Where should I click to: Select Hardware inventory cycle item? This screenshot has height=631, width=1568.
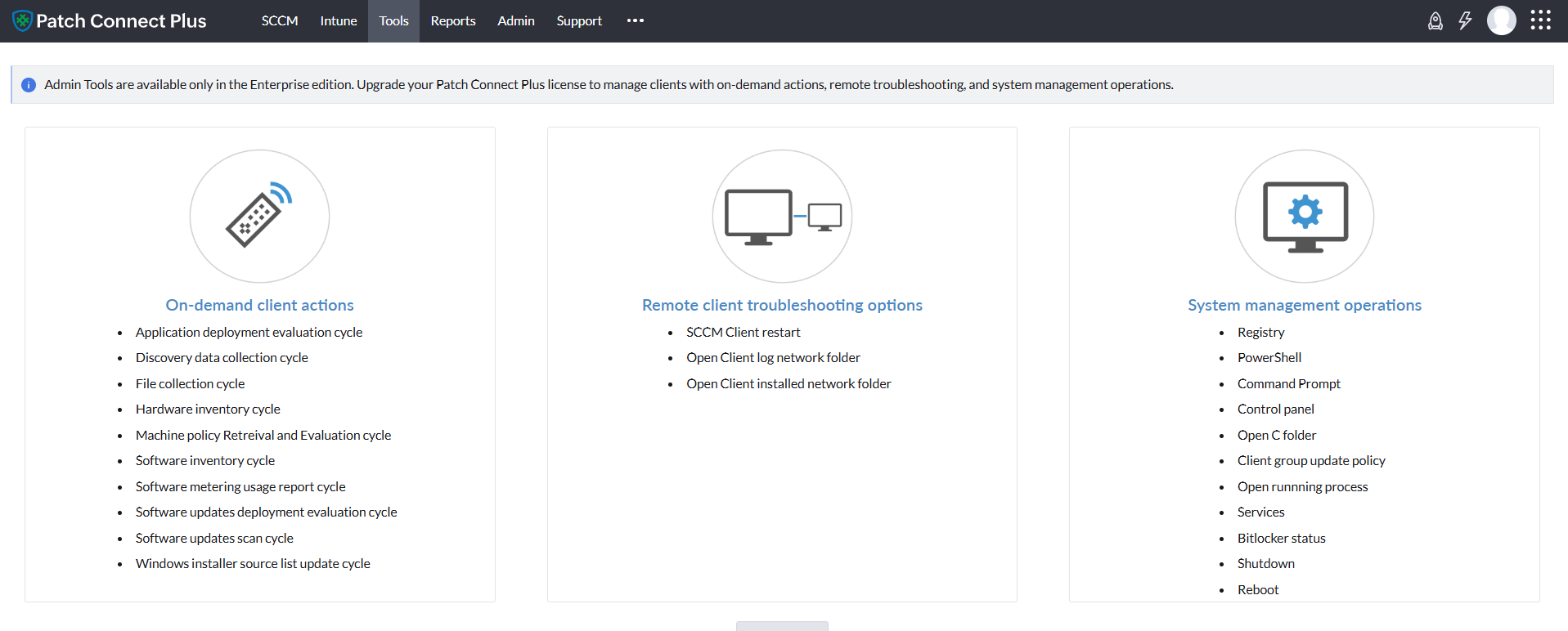[x=208, y=409]
